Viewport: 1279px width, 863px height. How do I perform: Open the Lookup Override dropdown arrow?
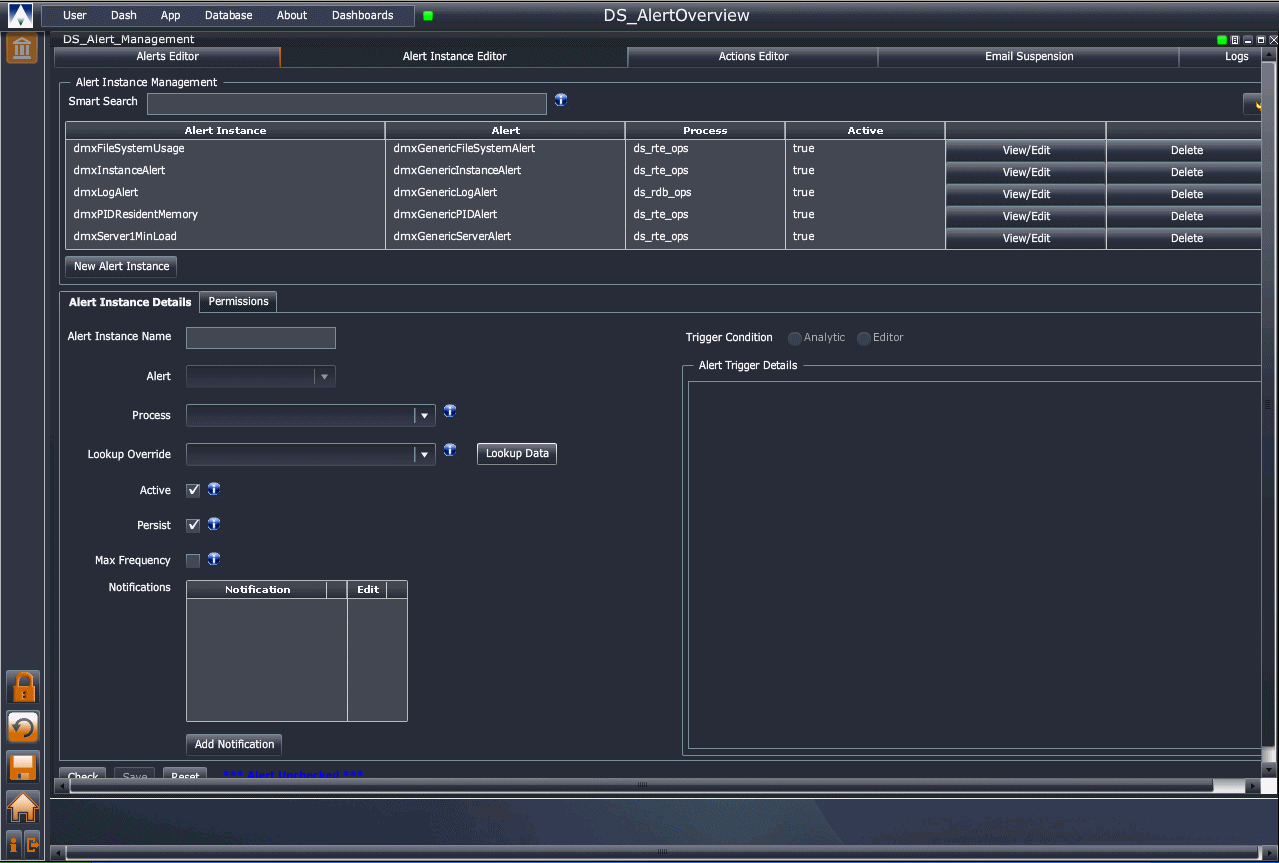point(424,454)
